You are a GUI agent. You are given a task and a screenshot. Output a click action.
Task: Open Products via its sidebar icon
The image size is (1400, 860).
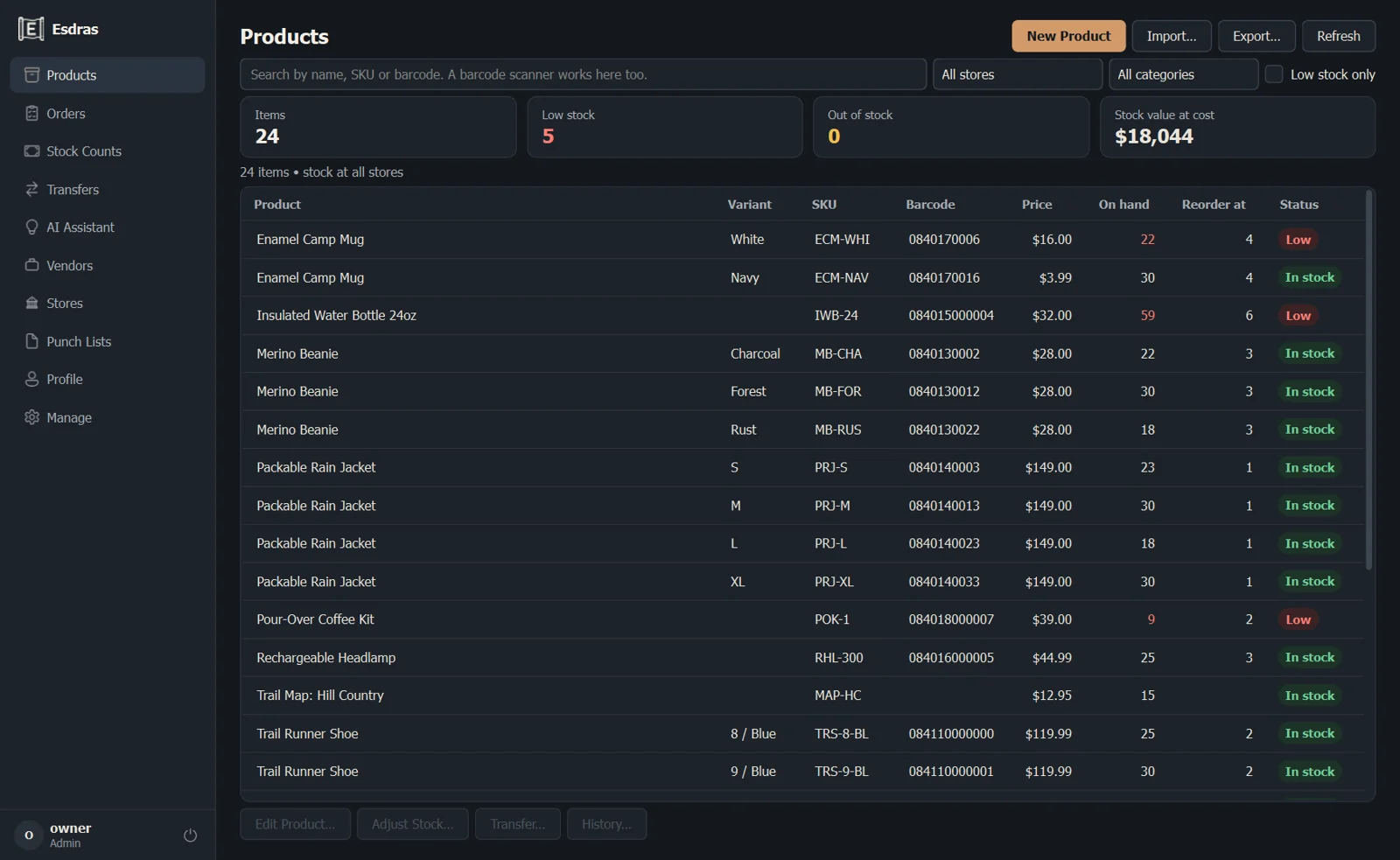pyautogui.click(x=31, y=75)
